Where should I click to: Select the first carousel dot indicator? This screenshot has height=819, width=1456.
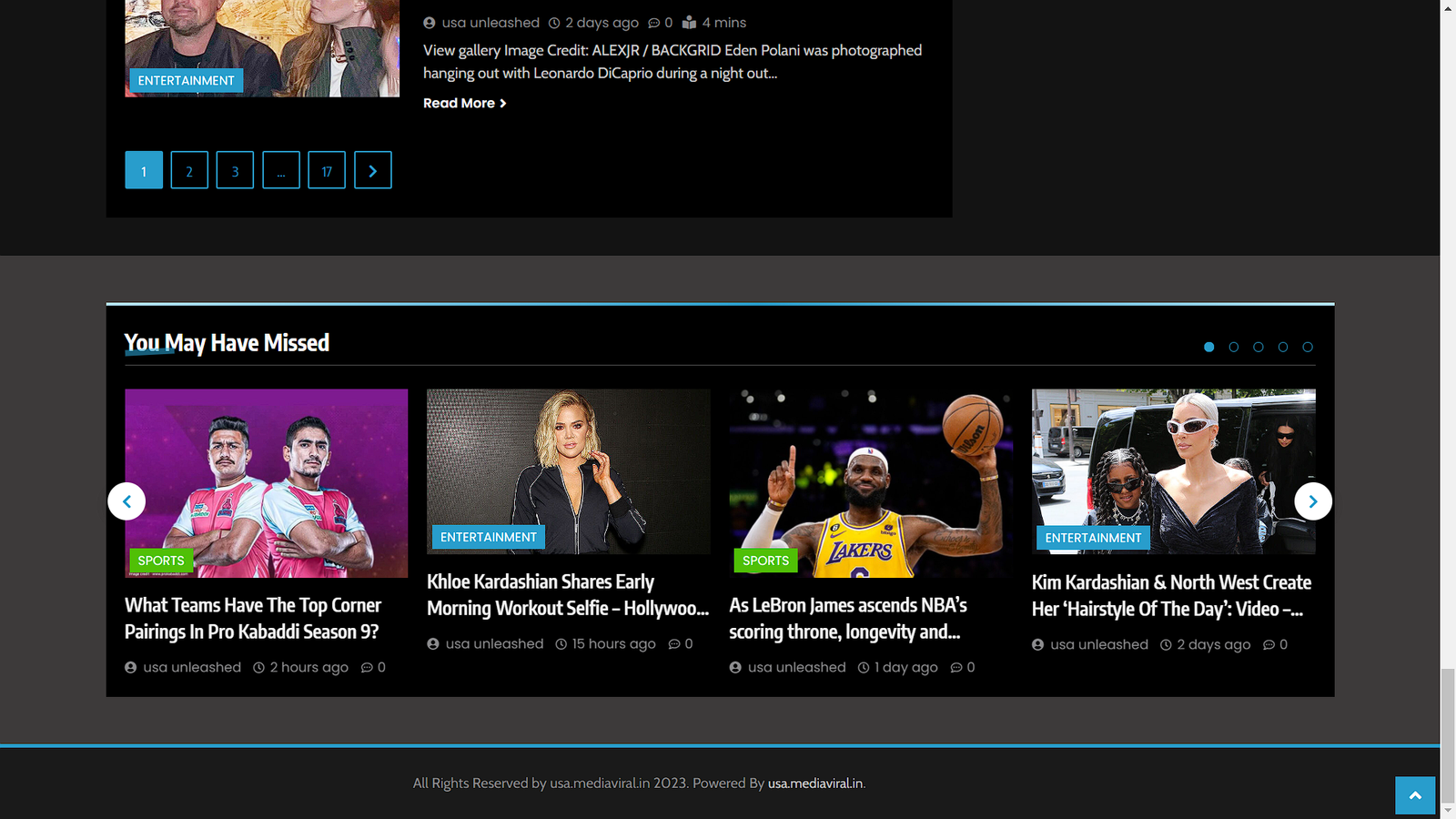pyautogui.click(x=1209, y=347)
